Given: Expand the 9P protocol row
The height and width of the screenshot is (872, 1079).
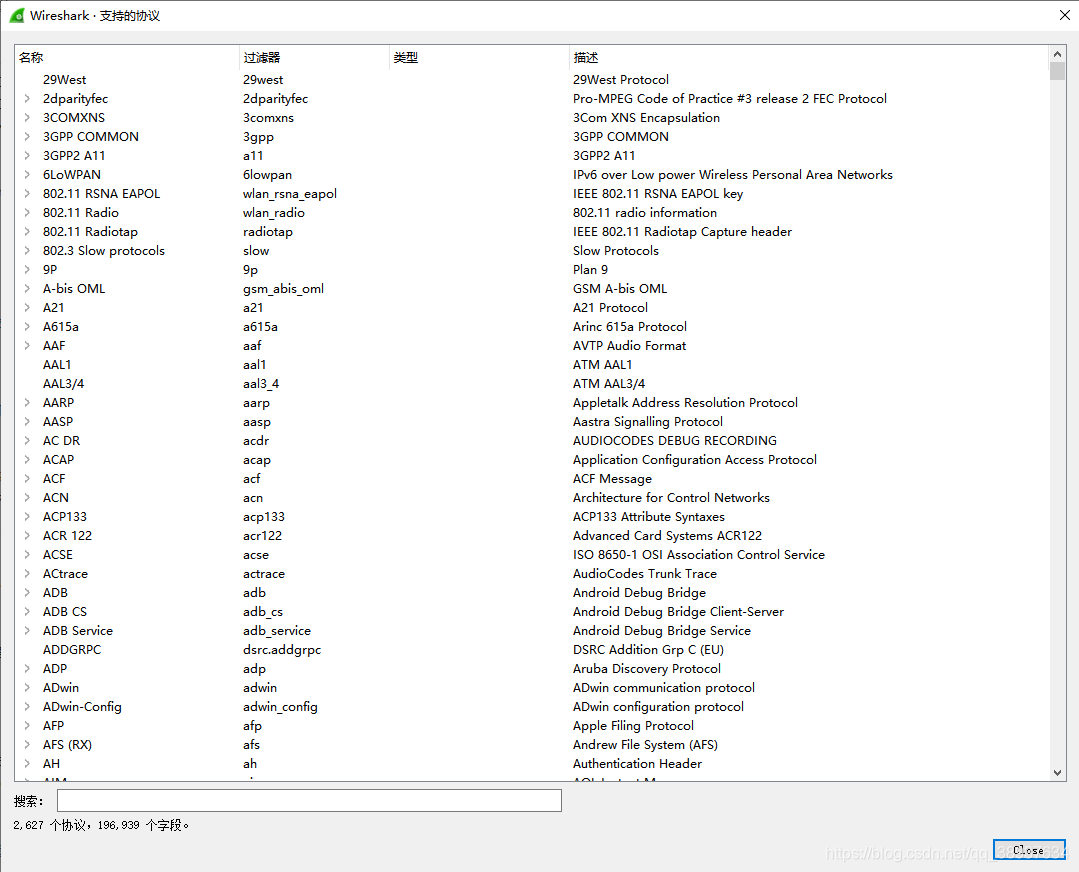Looking at the screenshot, I should point(28,270).
